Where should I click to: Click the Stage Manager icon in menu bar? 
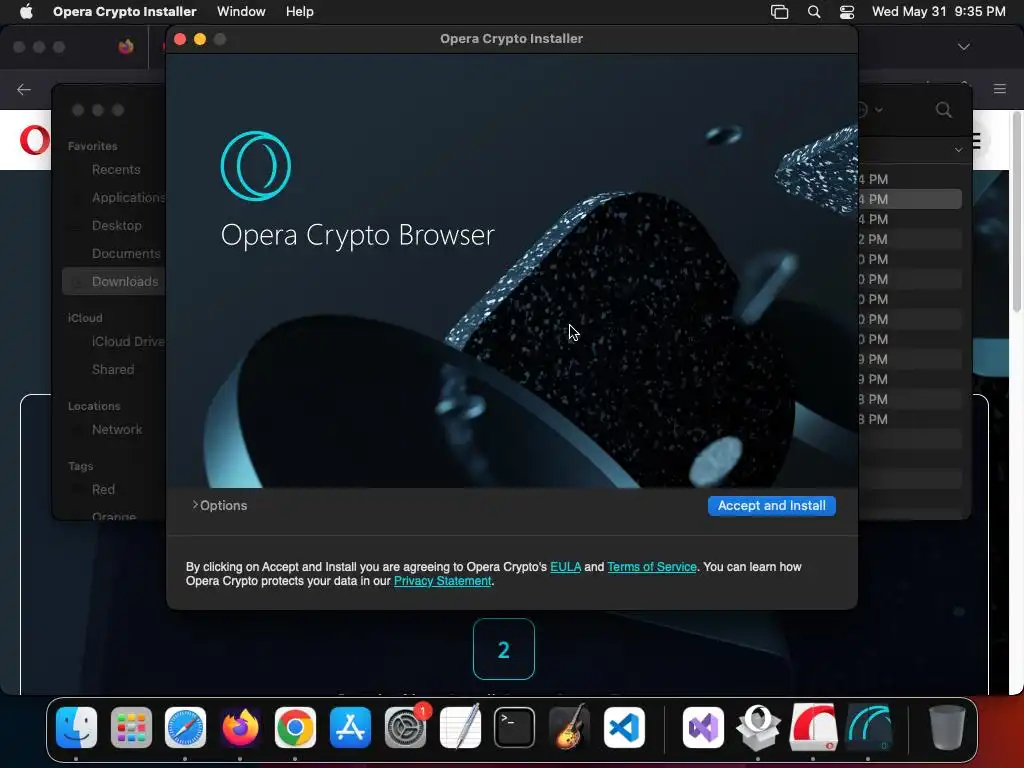pyautogui.click(x=779, y=12)
